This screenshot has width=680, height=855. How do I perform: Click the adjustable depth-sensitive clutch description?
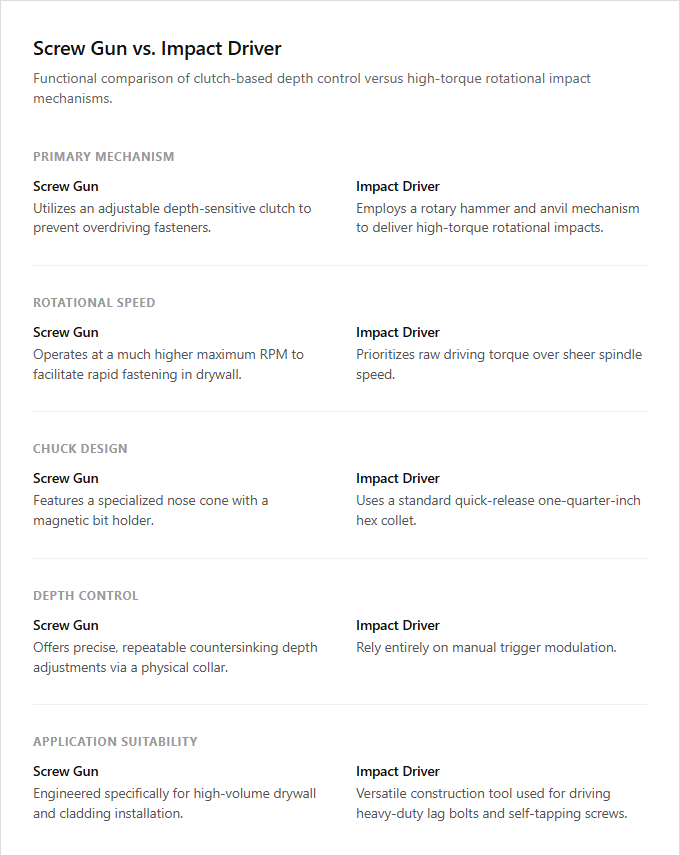[172, 218]
